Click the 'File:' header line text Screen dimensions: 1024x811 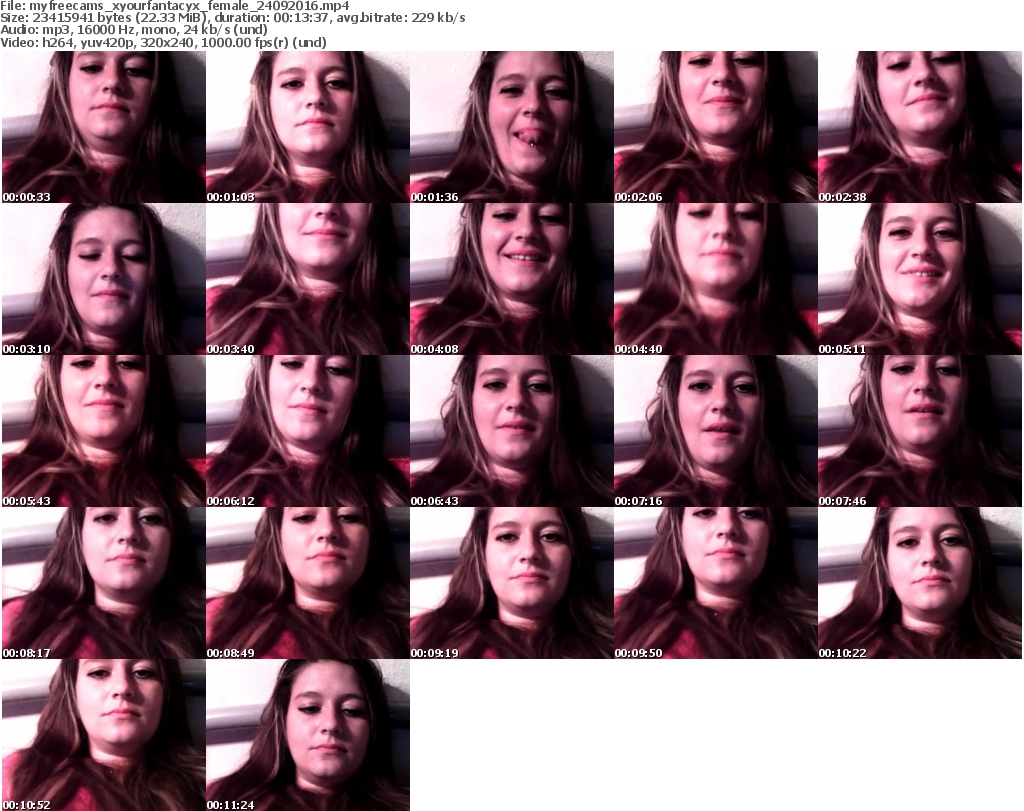pos(175,6)
